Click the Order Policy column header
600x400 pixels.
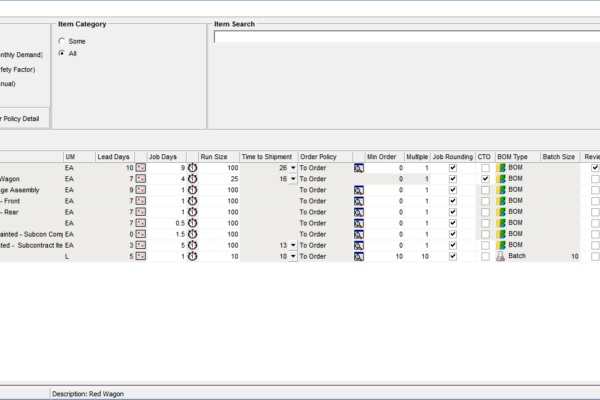[325, 157]
